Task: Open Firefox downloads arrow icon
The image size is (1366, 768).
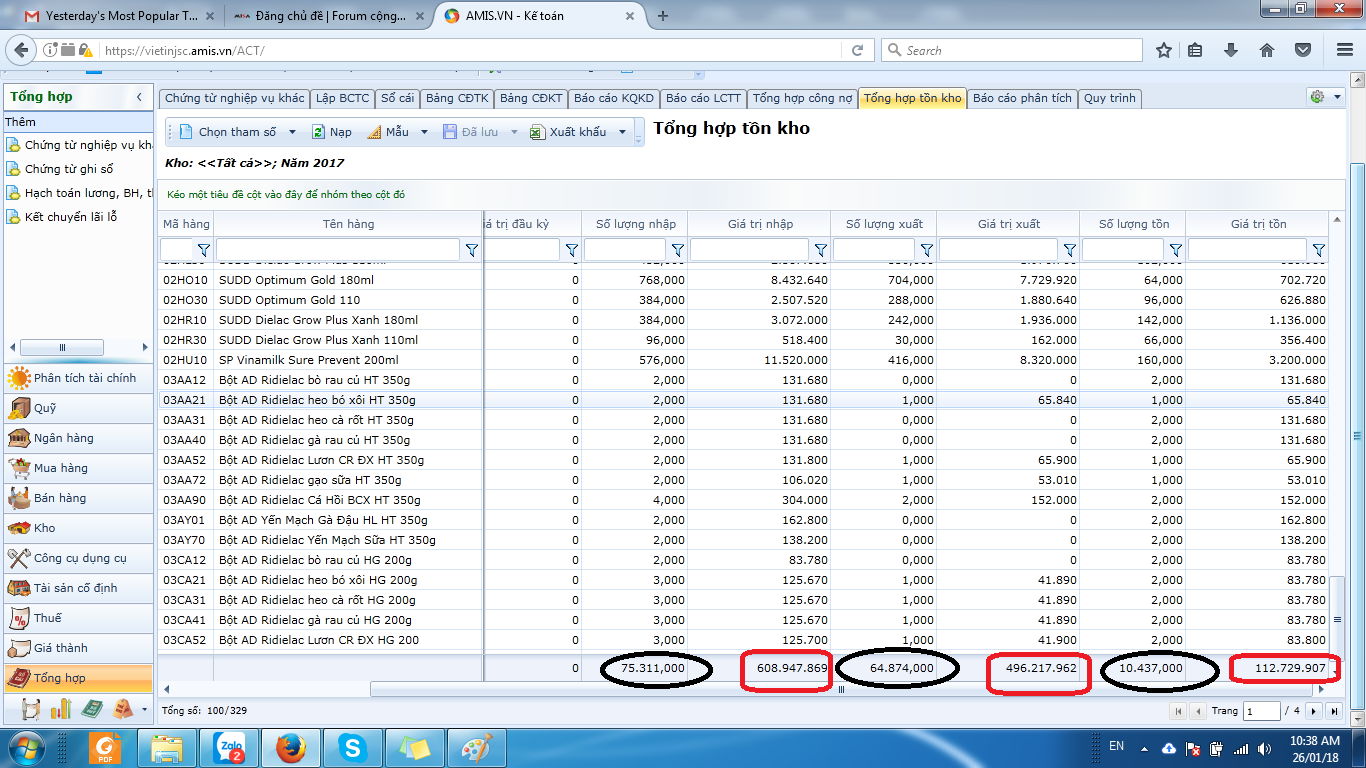Action: coord(1231,50)
